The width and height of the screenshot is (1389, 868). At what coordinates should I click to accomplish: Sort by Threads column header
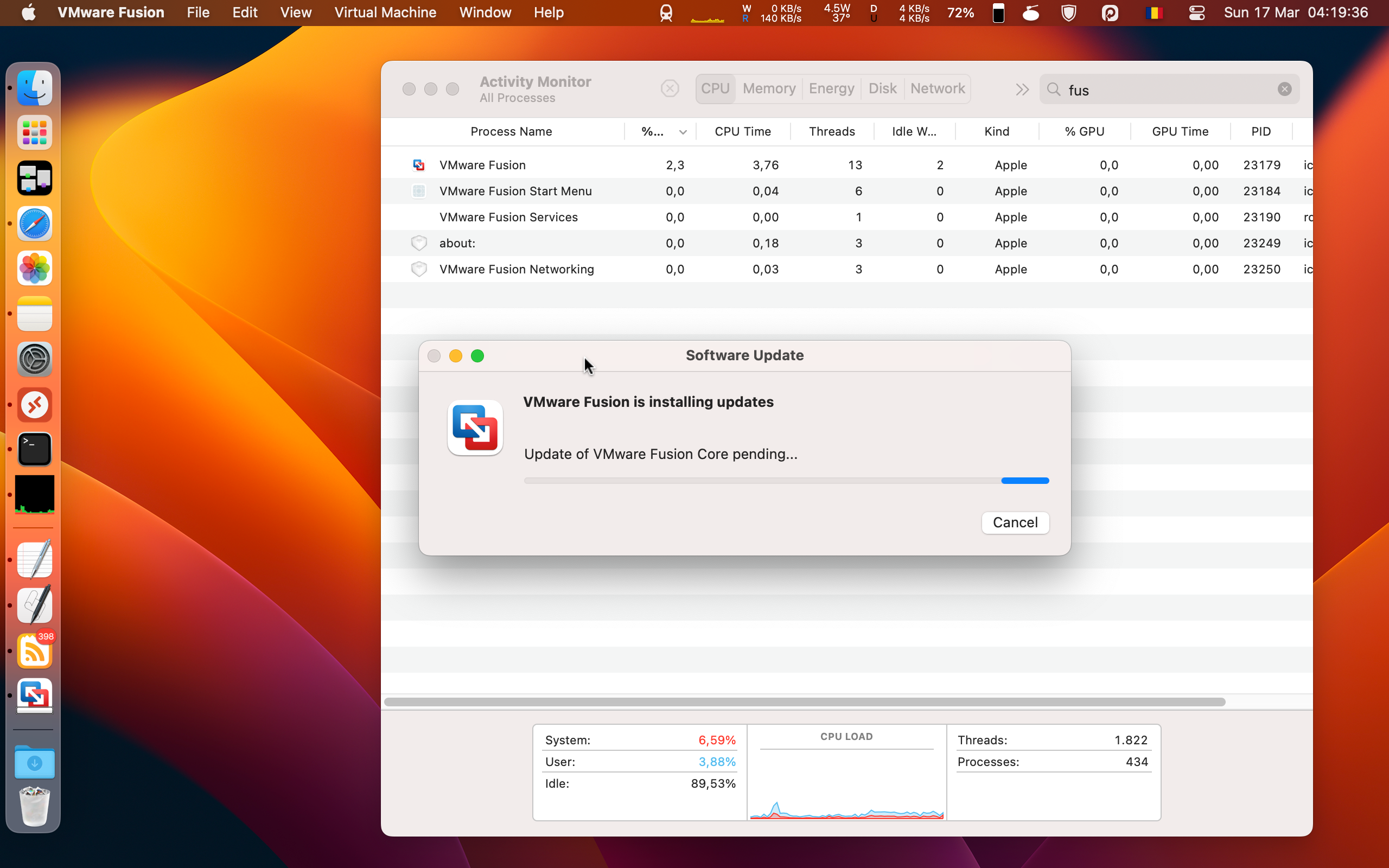point(832,131)
